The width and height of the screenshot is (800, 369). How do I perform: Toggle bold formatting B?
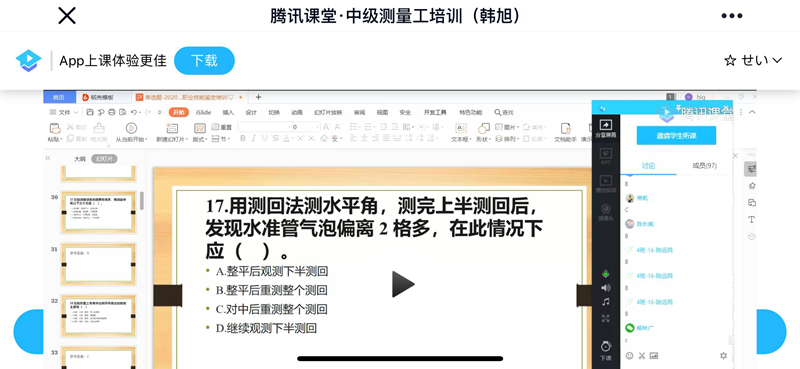pyautogui.click(x=243, y=139)
